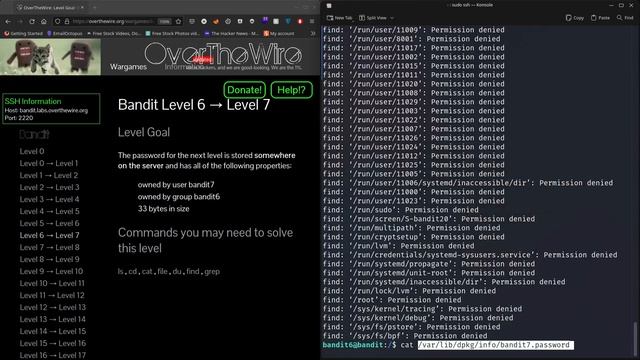The image size is (640, 360).
Task: Open Level 6 → Level 7
Action: [49, 236]
